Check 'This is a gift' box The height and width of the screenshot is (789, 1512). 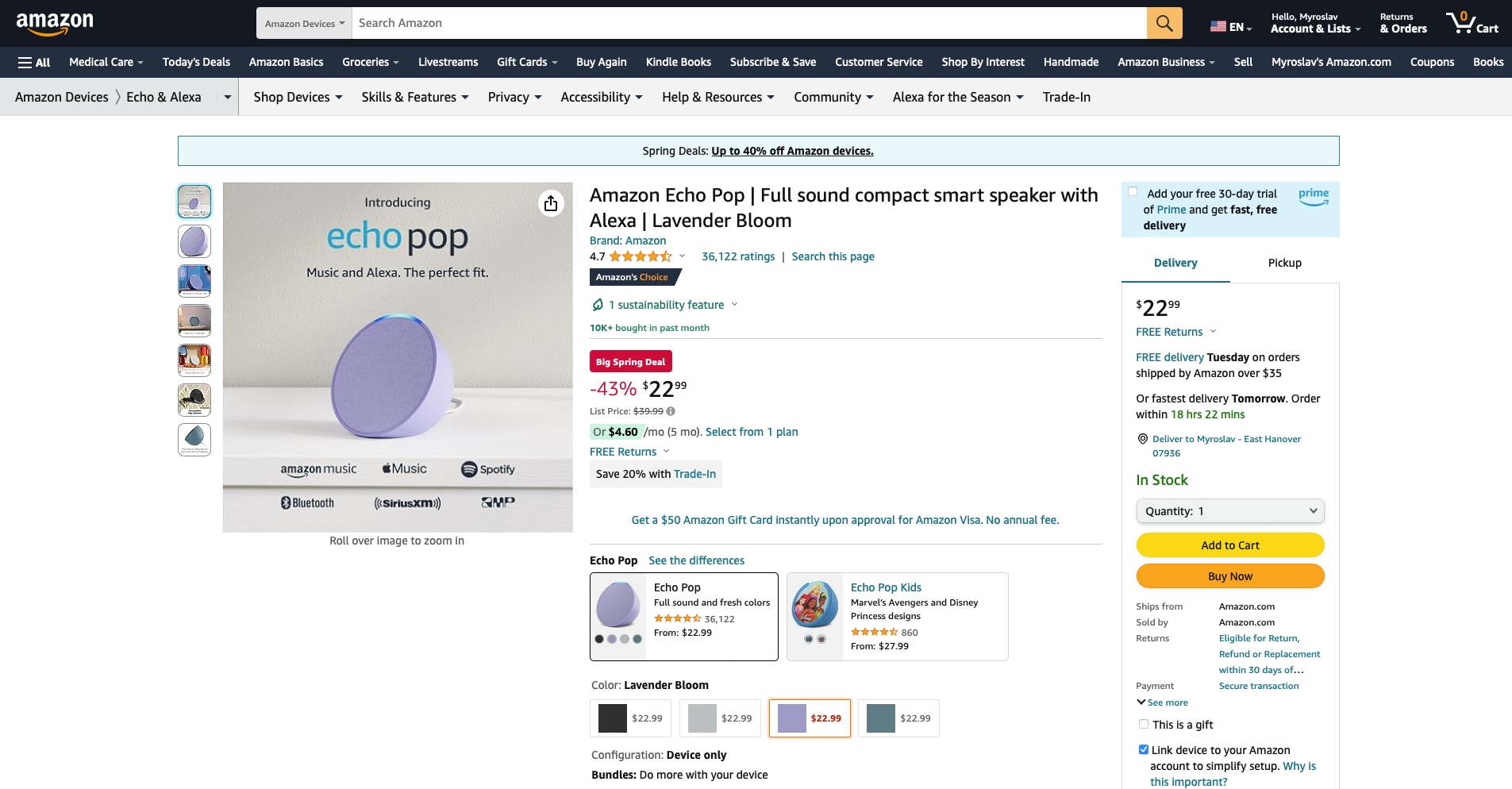click(1144, 724)
